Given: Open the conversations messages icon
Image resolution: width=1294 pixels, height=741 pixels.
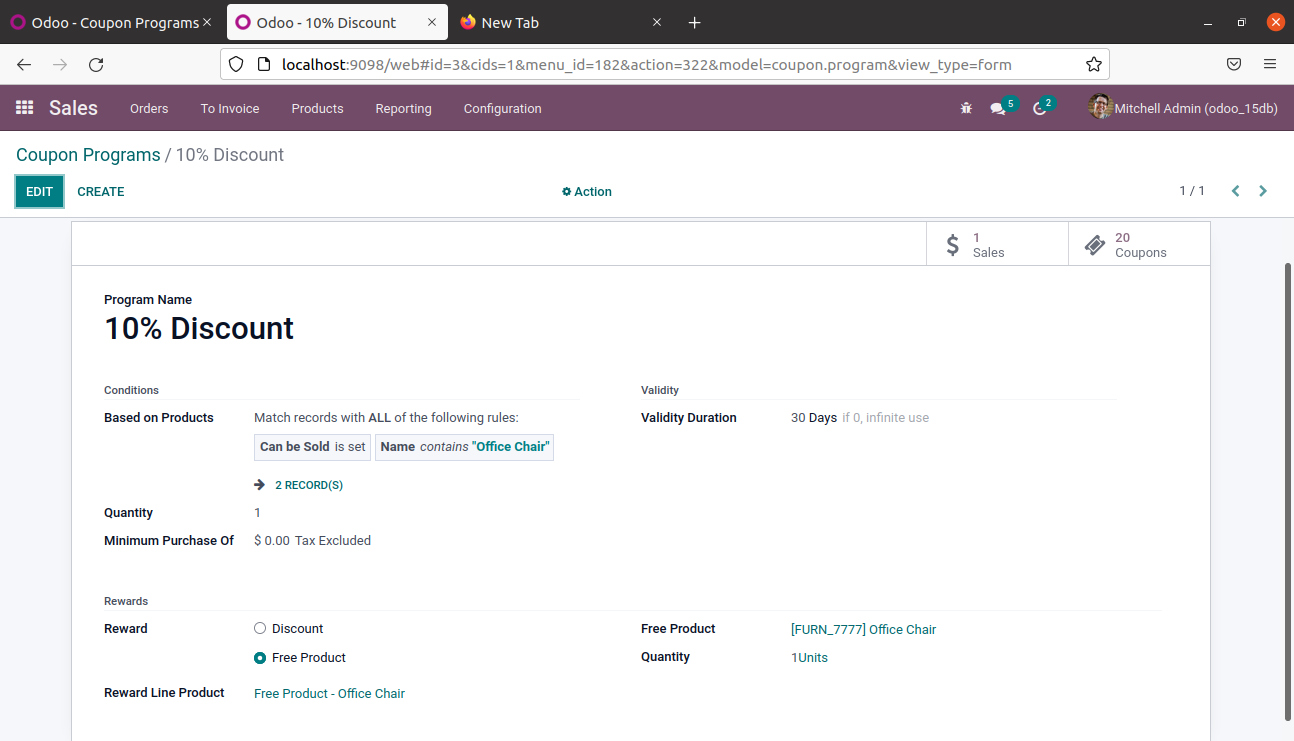Looking at the screenshot, I should click(x=998, y=108).
